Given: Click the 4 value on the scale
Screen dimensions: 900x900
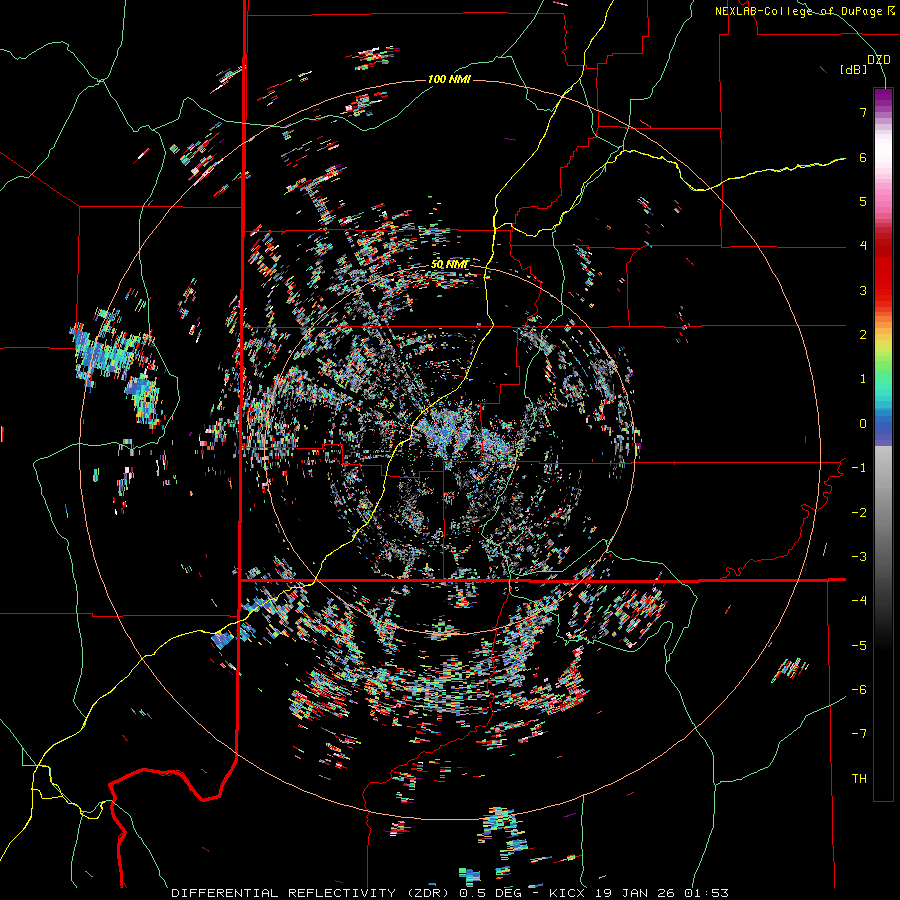Looking at the screenshot, I should [x=863, y=246].
